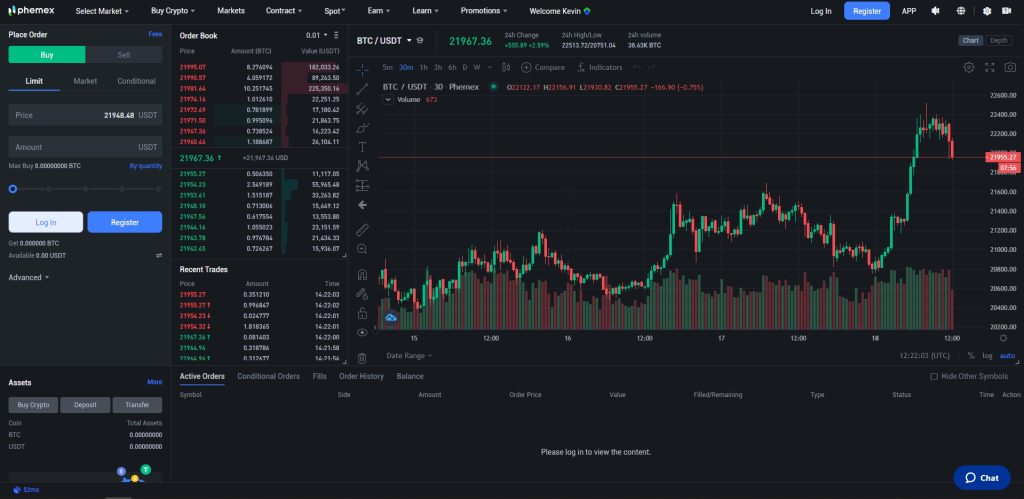The height and width of the screenshot is (499, 1024).
Task: Toggle lock all drawing tools
Action: point(362,313)
